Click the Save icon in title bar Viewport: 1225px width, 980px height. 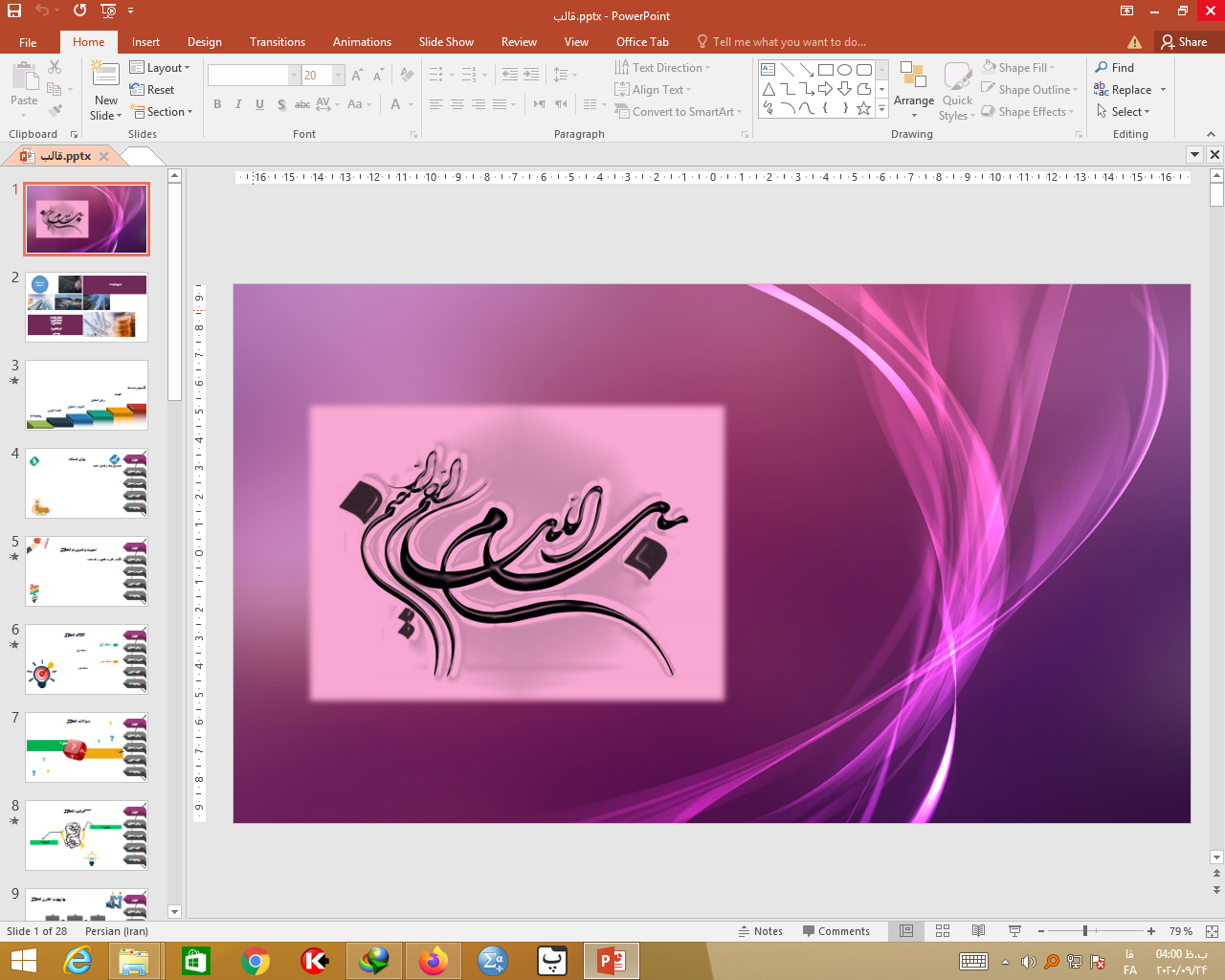tap(14, 11)
